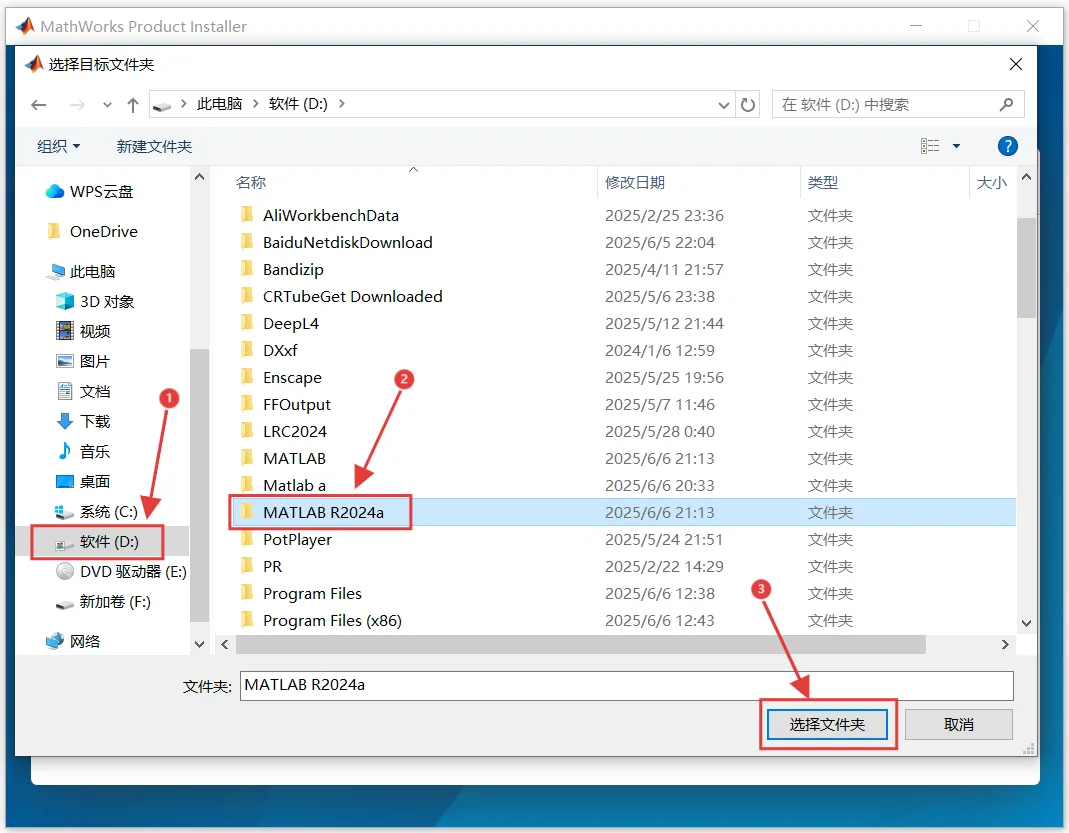Click the search box for 软件 (D:)
Viewport: 1069px width, 833px height.
point(897,104)
